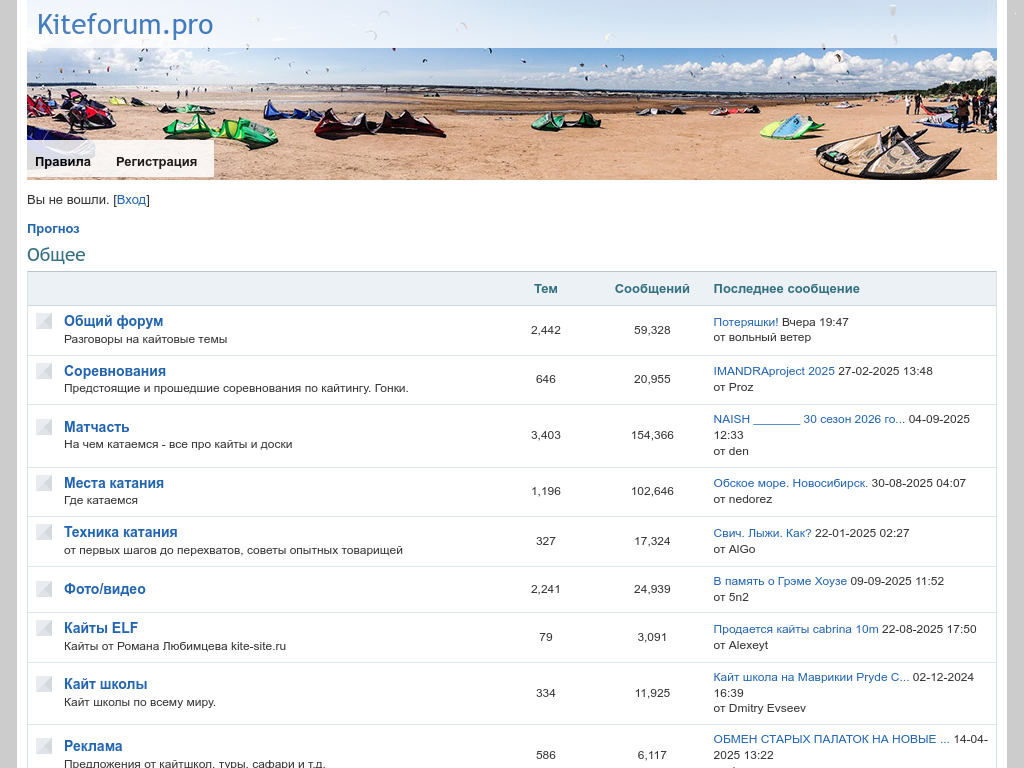Screen dimensions: 1024x768
Task: Click the status icon beside Соревнования
Action: (44, 371)
